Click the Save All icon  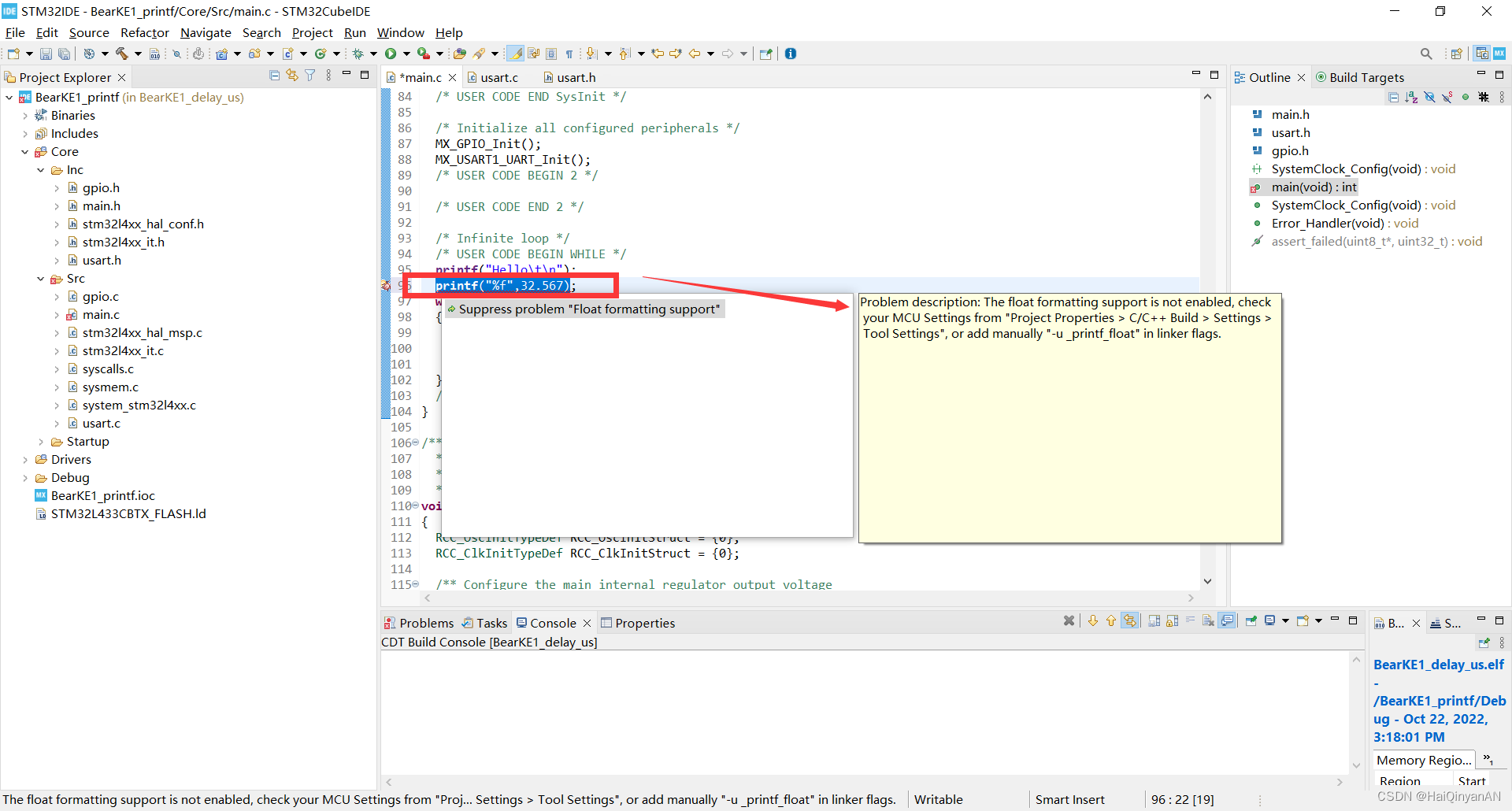64,54
